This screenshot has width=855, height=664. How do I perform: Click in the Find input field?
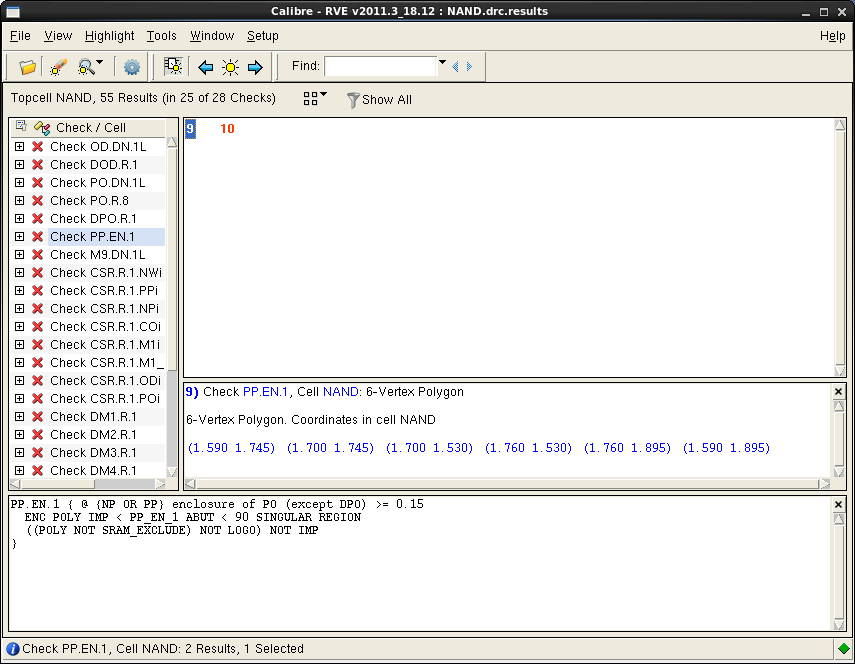[380, 67]
